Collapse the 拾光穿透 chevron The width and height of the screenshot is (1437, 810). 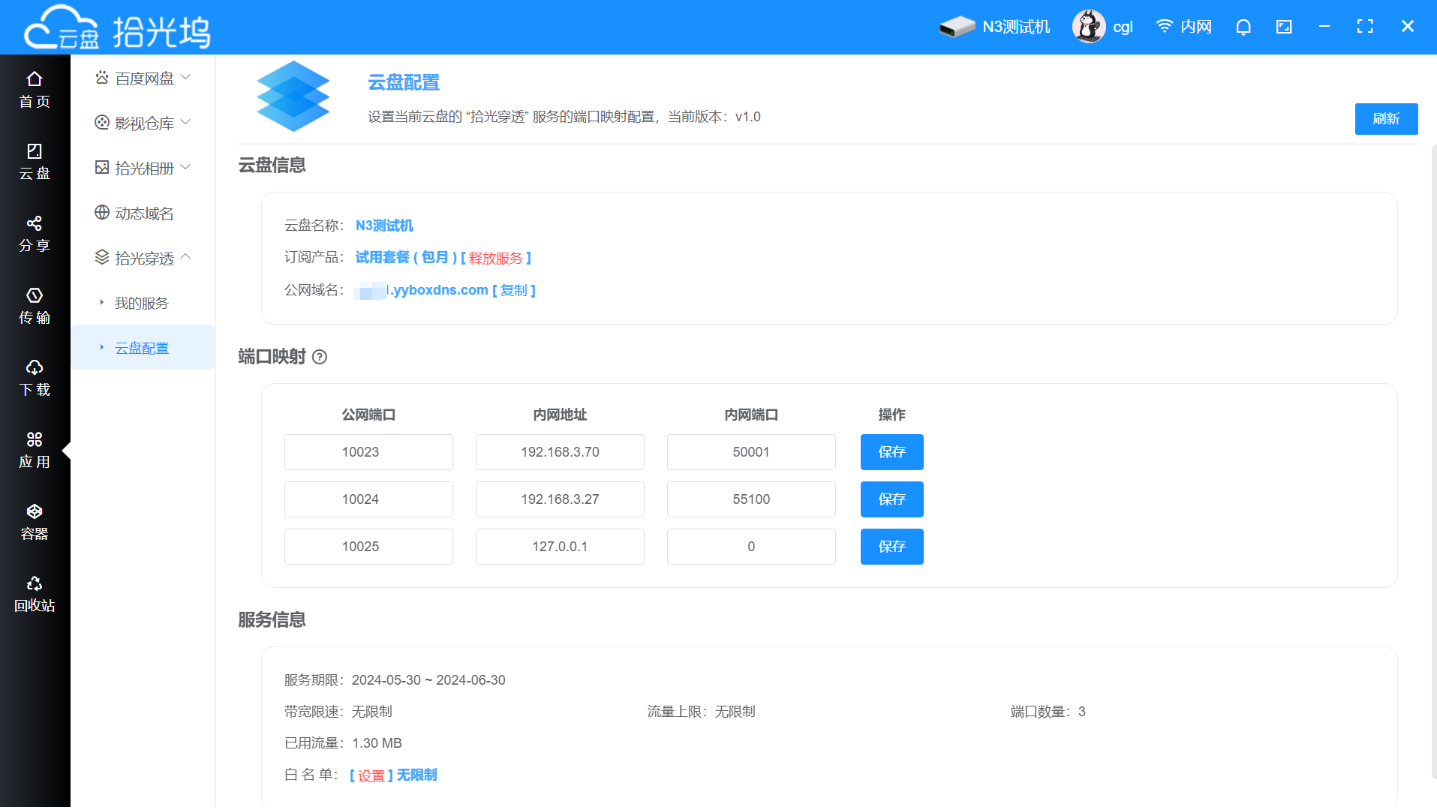(185, 257)
